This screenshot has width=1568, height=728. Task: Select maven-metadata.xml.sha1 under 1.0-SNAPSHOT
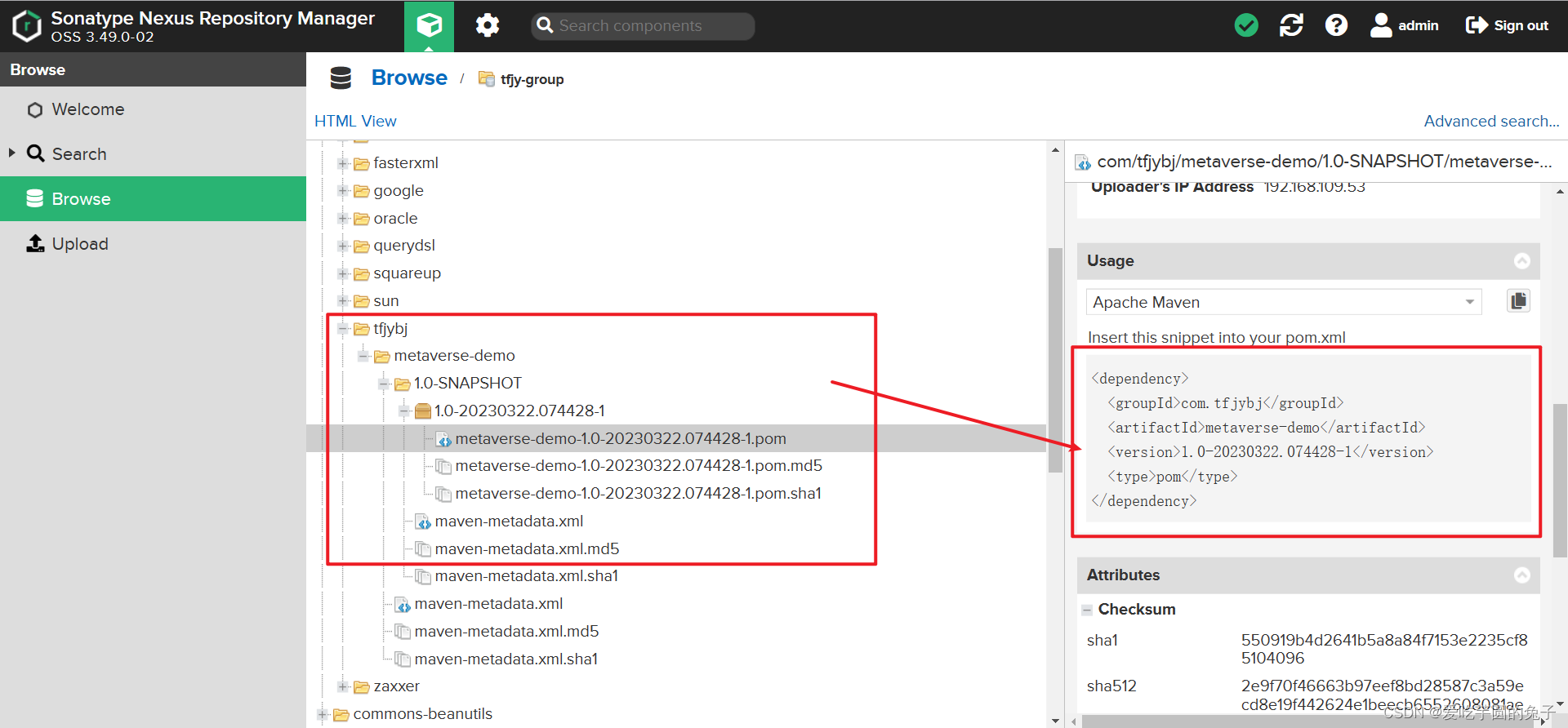coord(526,576)
